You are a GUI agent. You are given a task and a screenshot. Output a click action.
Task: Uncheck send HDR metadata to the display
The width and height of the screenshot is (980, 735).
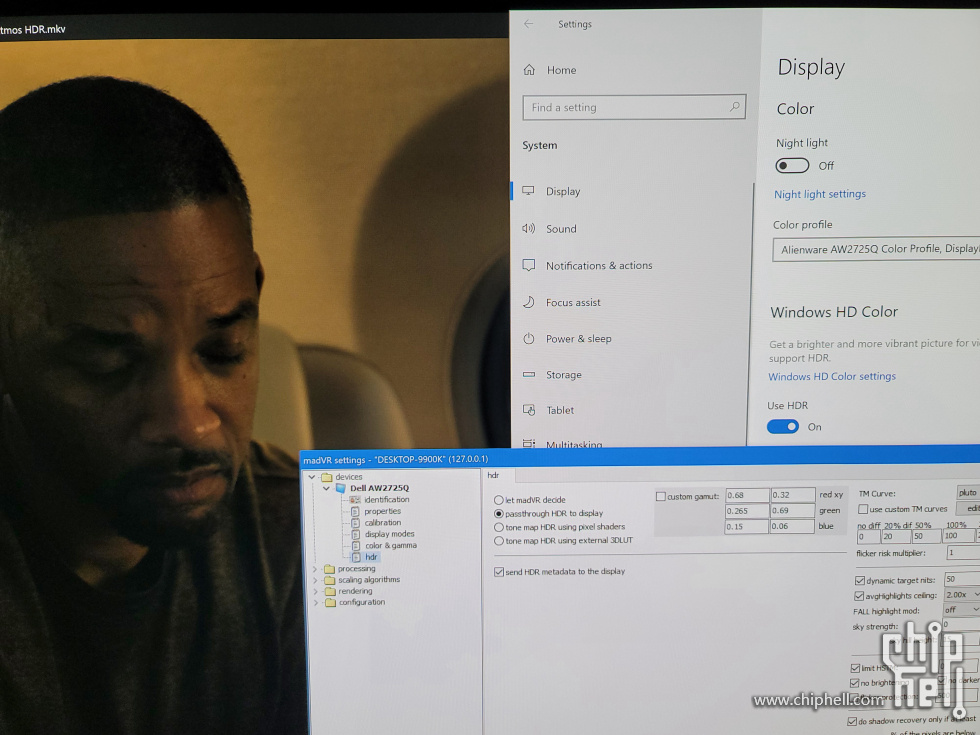(x=499, y=572)
